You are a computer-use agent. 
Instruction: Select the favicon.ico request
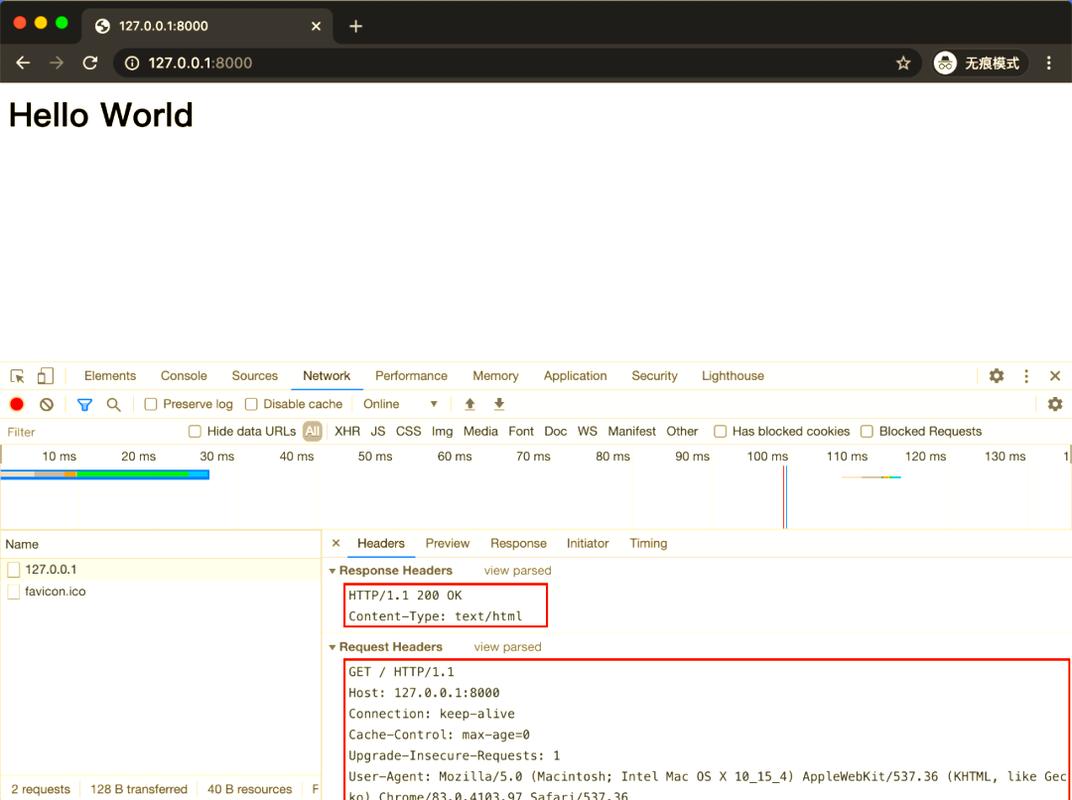point(56,591)
